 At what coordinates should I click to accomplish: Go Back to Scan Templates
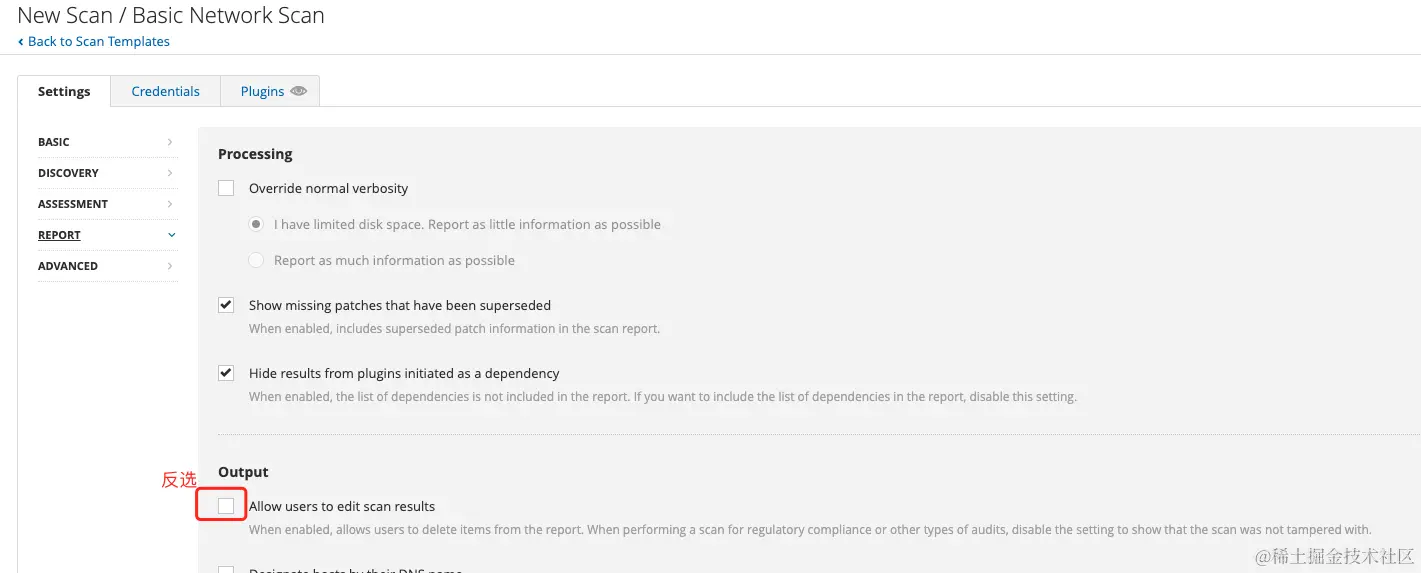tap(94, 42)
